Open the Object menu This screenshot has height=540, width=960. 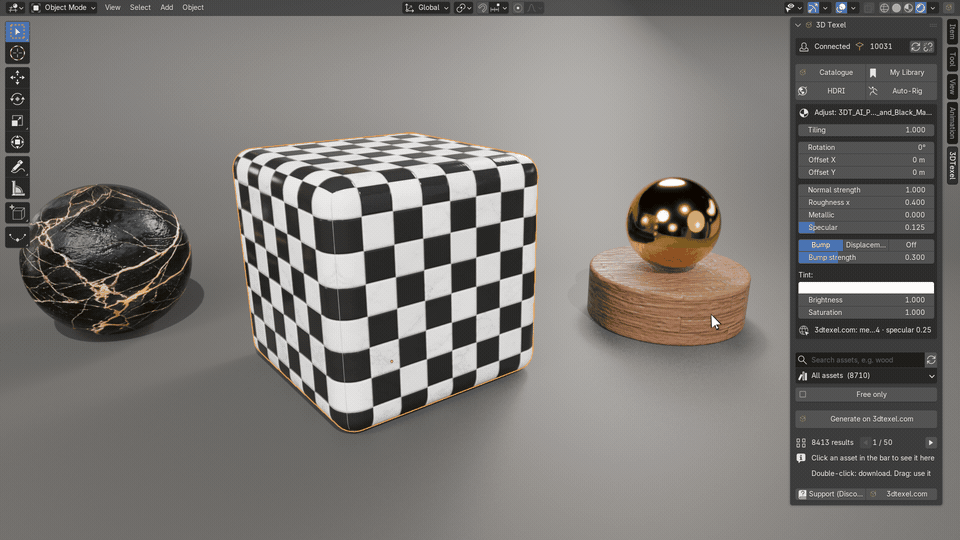tap(193, 7)
